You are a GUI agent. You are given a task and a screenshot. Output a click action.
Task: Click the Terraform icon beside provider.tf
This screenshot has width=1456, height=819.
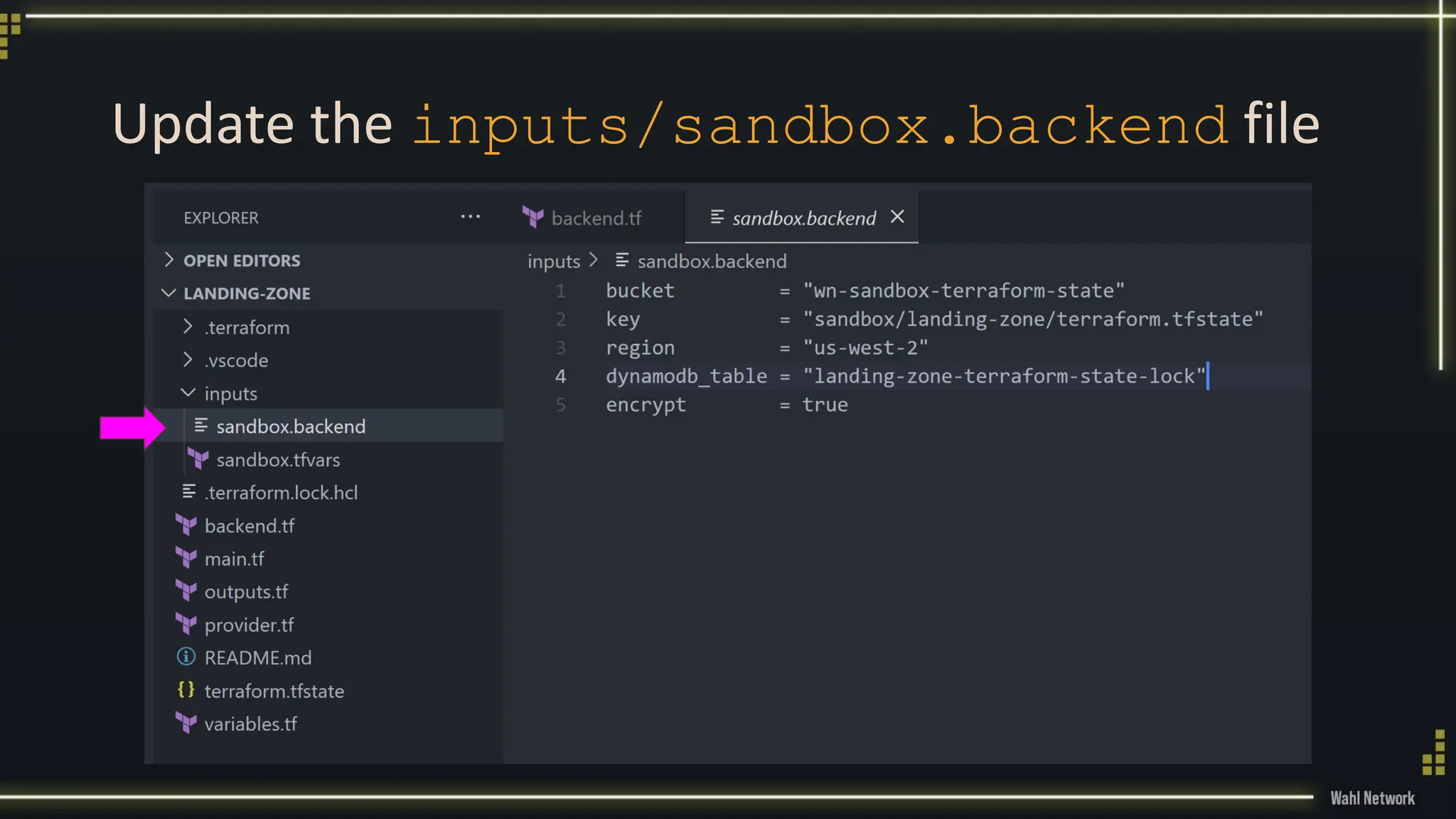[186, 624]
